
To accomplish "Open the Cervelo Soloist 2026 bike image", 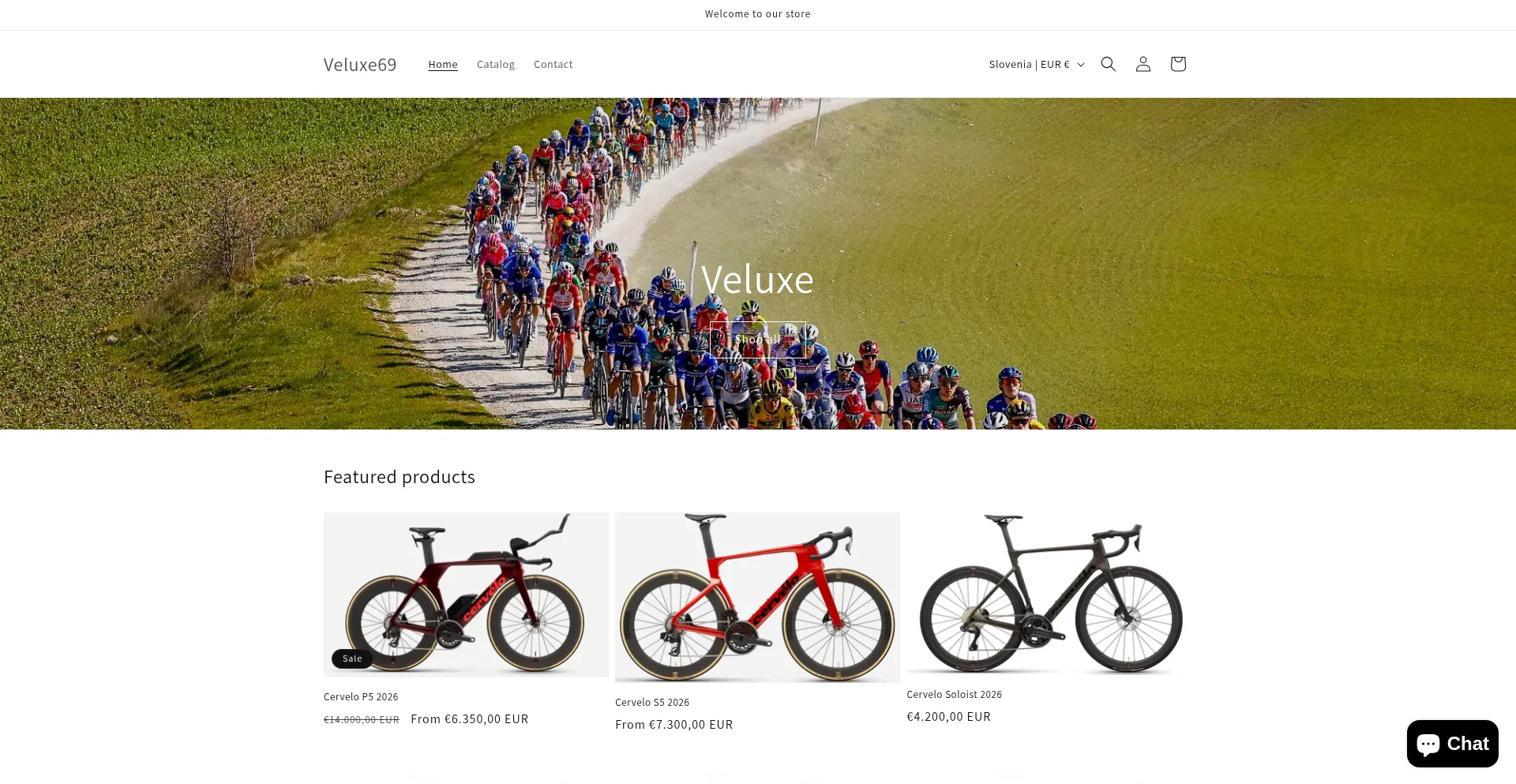I will (x=1049, y=594).
